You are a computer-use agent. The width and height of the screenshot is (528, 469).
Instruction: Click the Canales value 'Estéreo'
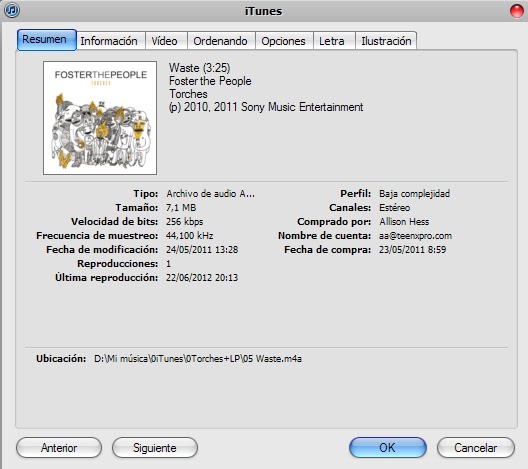tap(395, 207)
